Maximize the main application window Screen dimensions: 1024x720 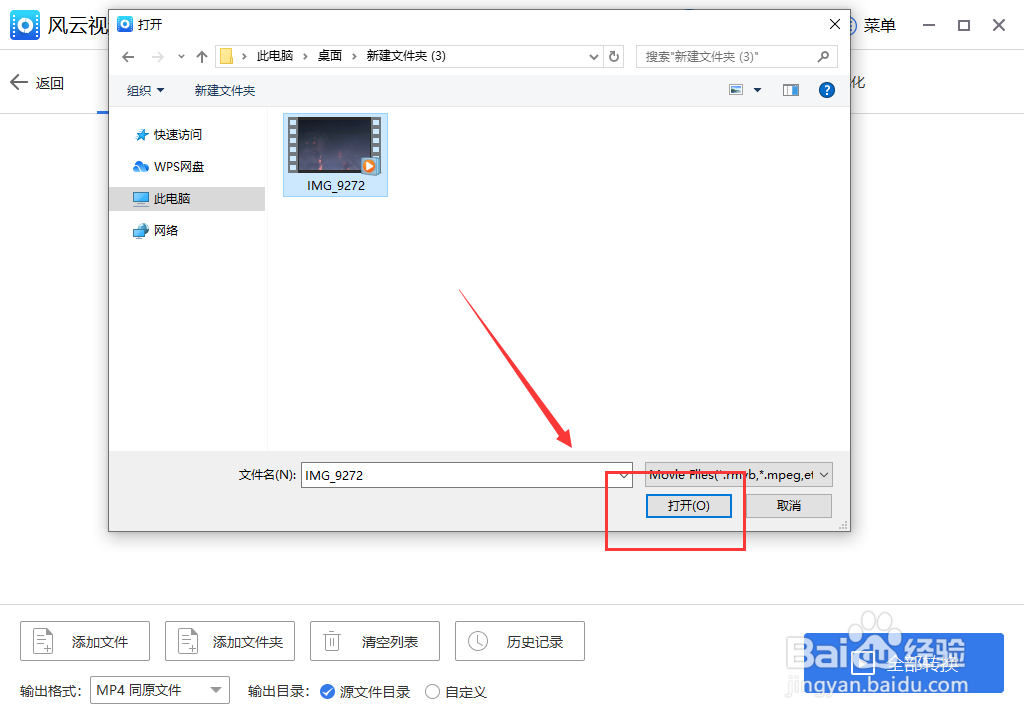(964, 25)
